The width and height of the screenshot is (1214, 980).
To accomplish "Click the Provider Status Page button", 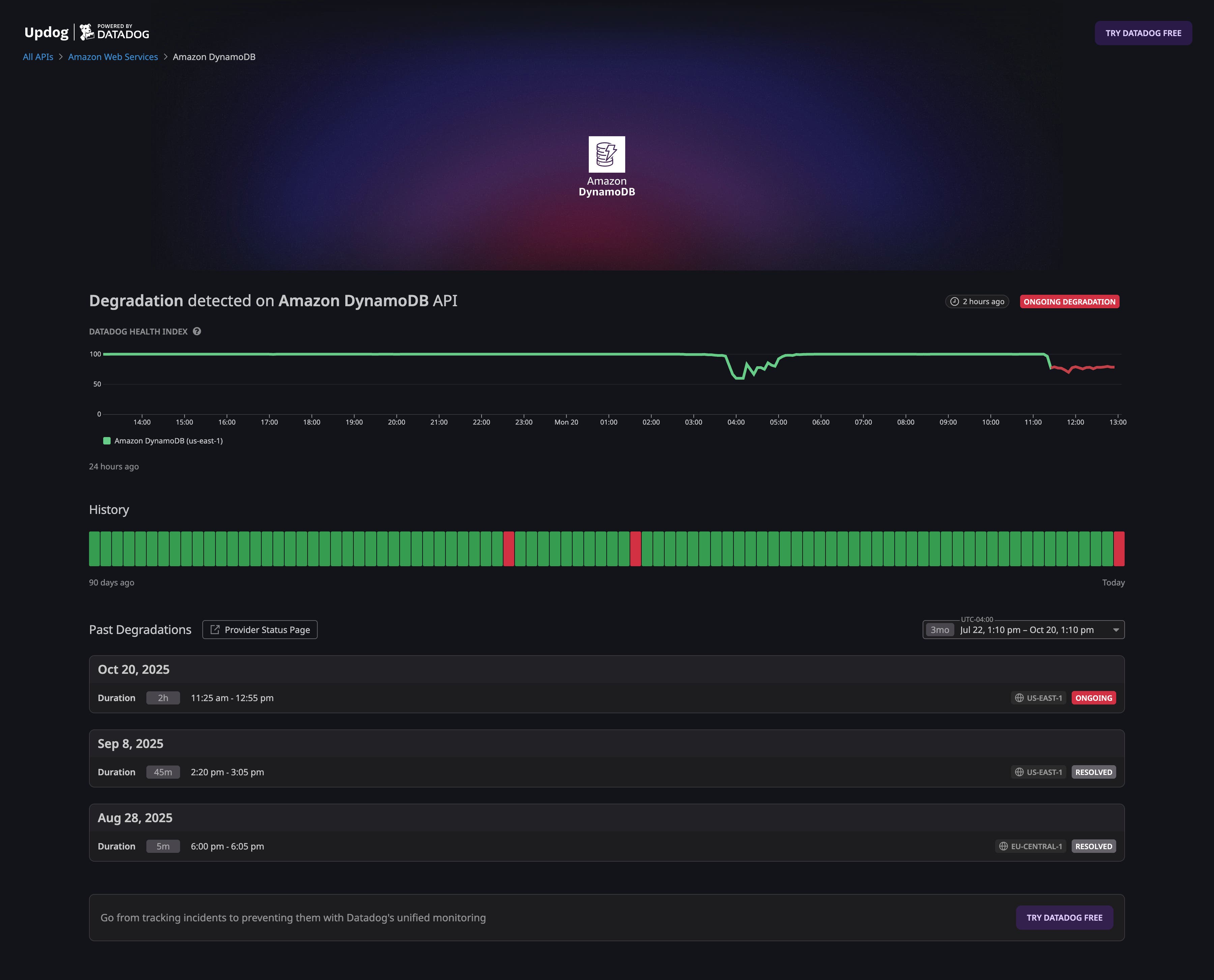I will point(260,629).
